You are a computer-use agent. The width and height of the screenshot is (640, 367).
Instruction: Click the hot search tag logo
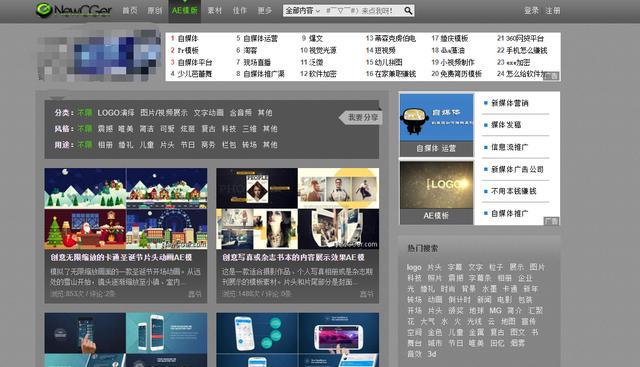pyautogui.click(x=414, y=267)
